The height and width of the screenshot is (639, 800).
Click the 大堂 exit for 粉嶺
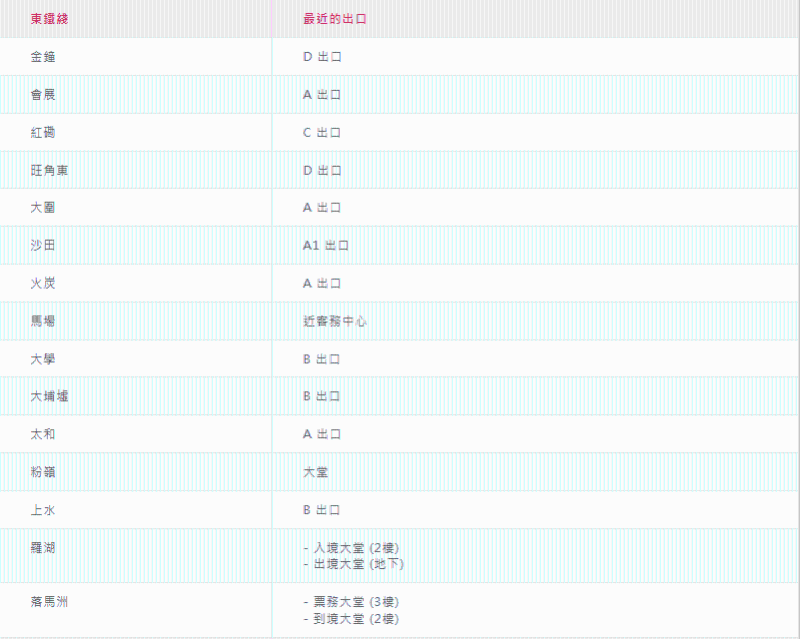coord(316,472)
